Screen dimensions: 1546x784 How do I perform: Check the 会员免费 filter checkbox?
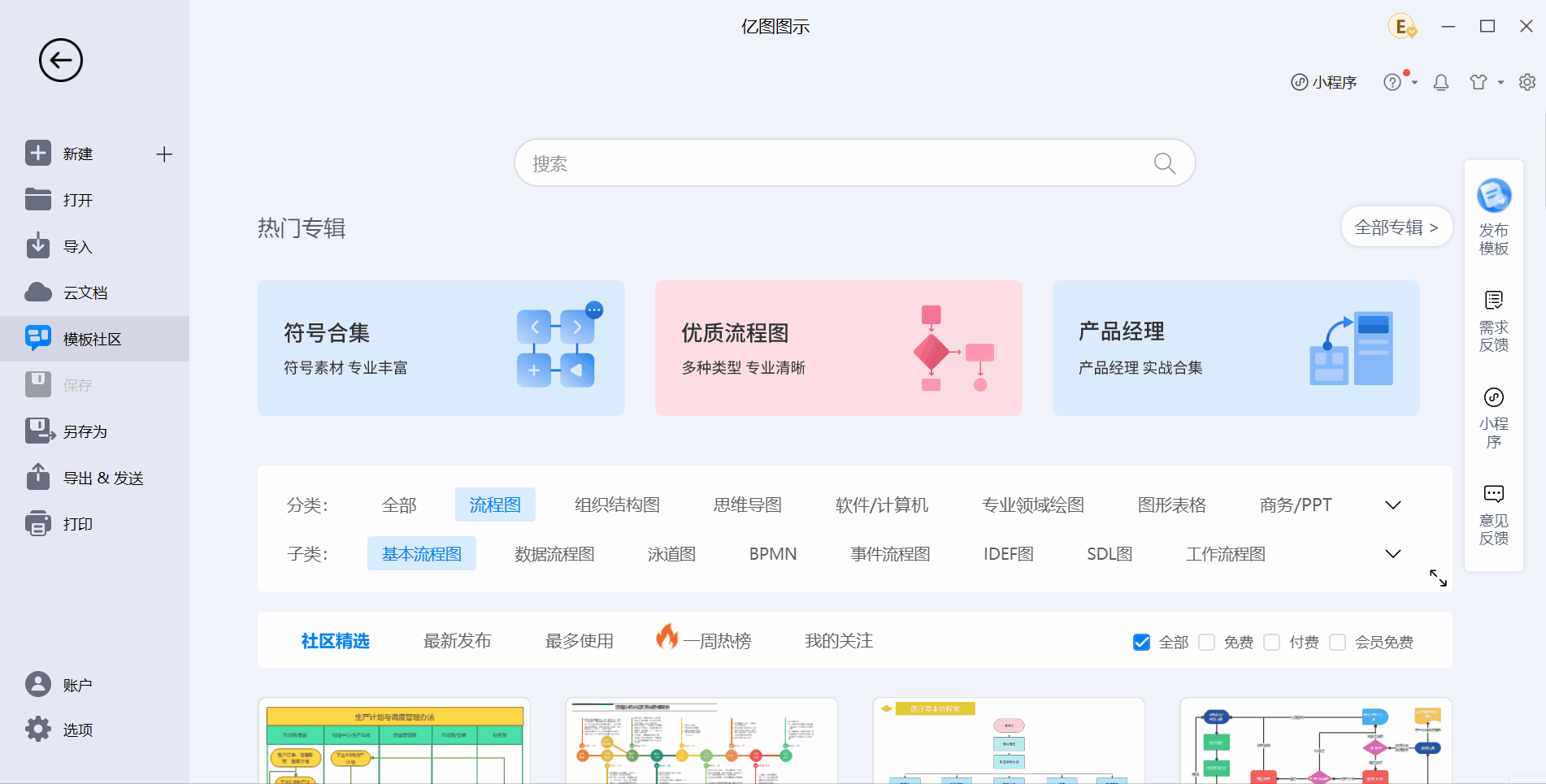pos(1337,642)
